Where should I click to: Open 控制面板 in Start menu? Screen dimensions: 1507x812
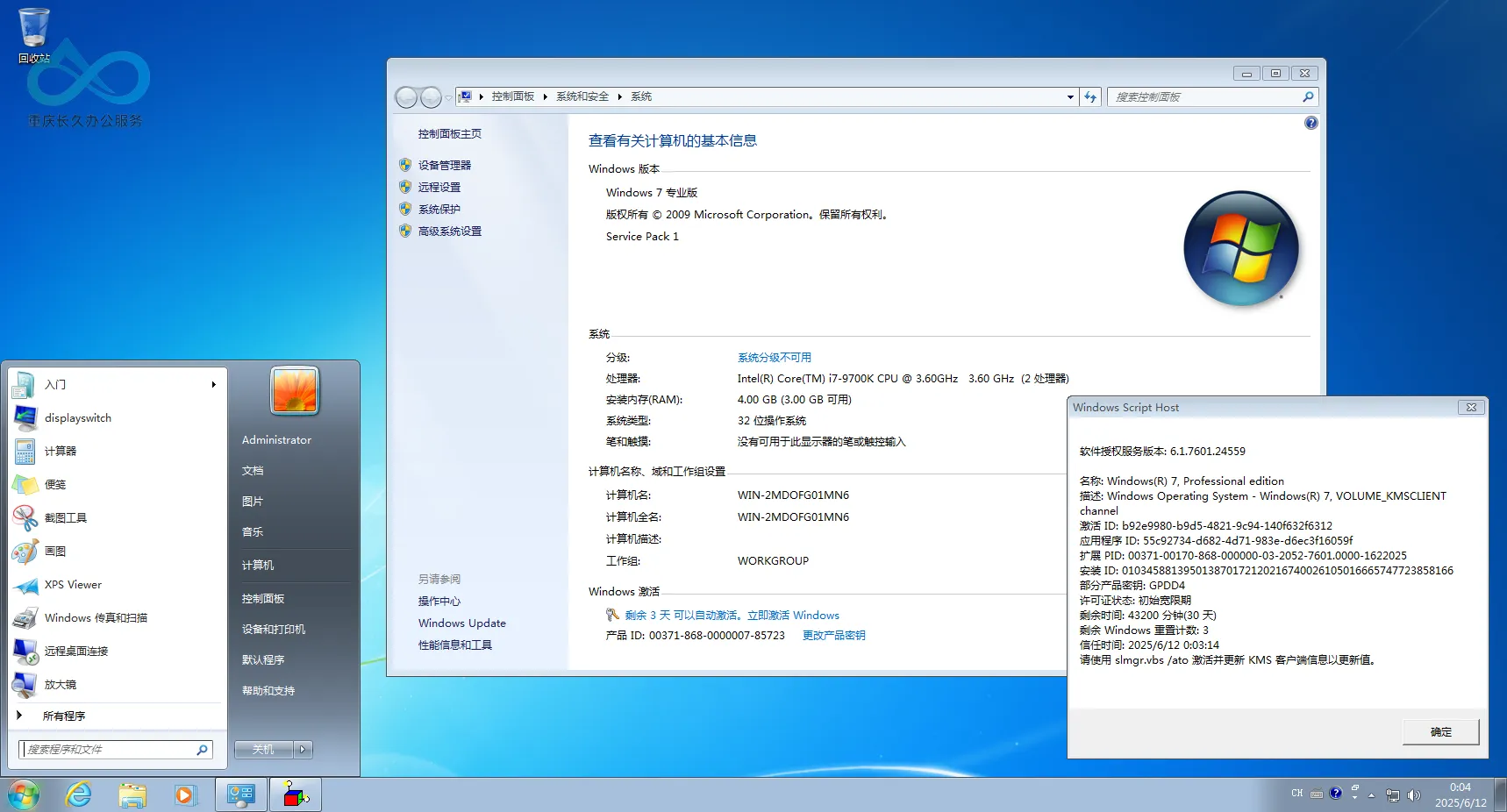(x=263, y=599)
